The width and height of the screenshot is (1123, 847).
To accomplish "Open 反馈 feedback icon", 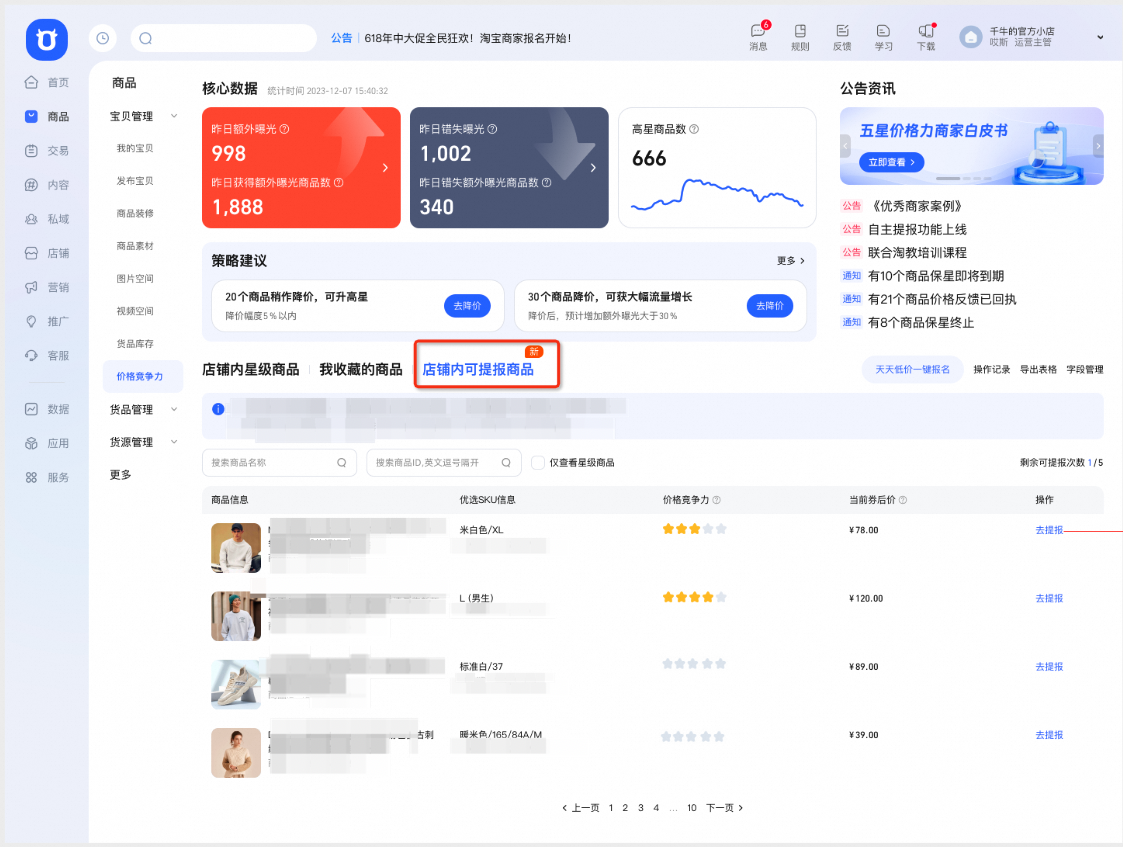I will tap(842, 37).
